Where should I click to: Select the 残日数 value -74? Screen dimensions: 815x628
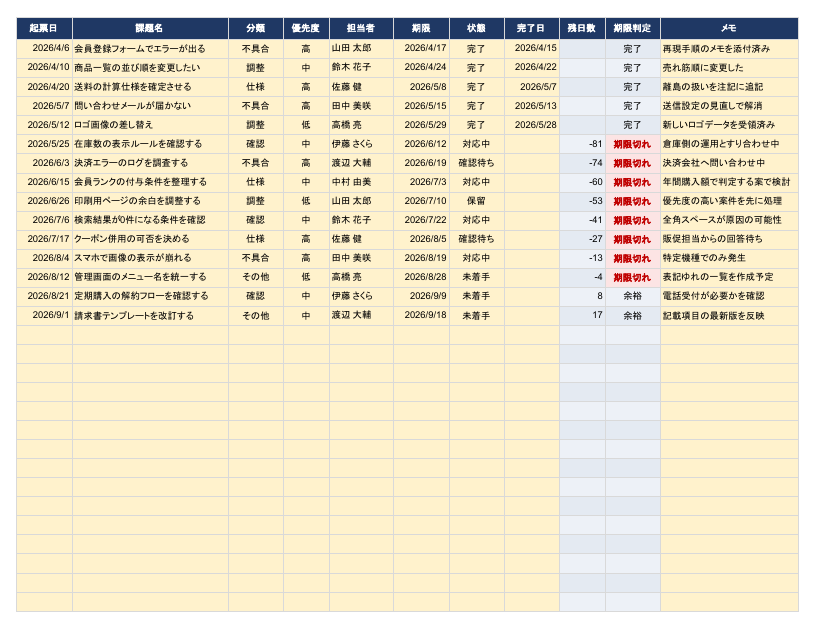pyautogui.click(x=582, y=163)
